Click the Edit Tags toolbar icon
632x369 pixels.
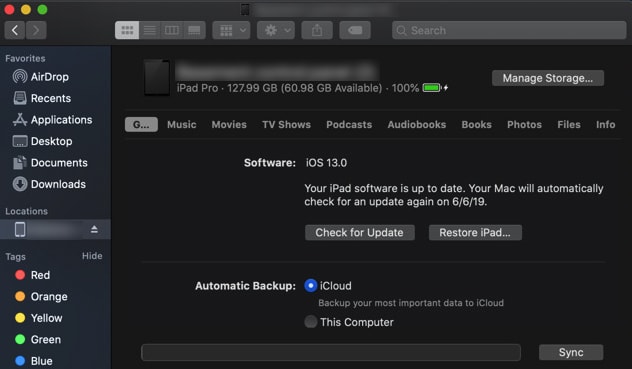(x=355, y=30)
